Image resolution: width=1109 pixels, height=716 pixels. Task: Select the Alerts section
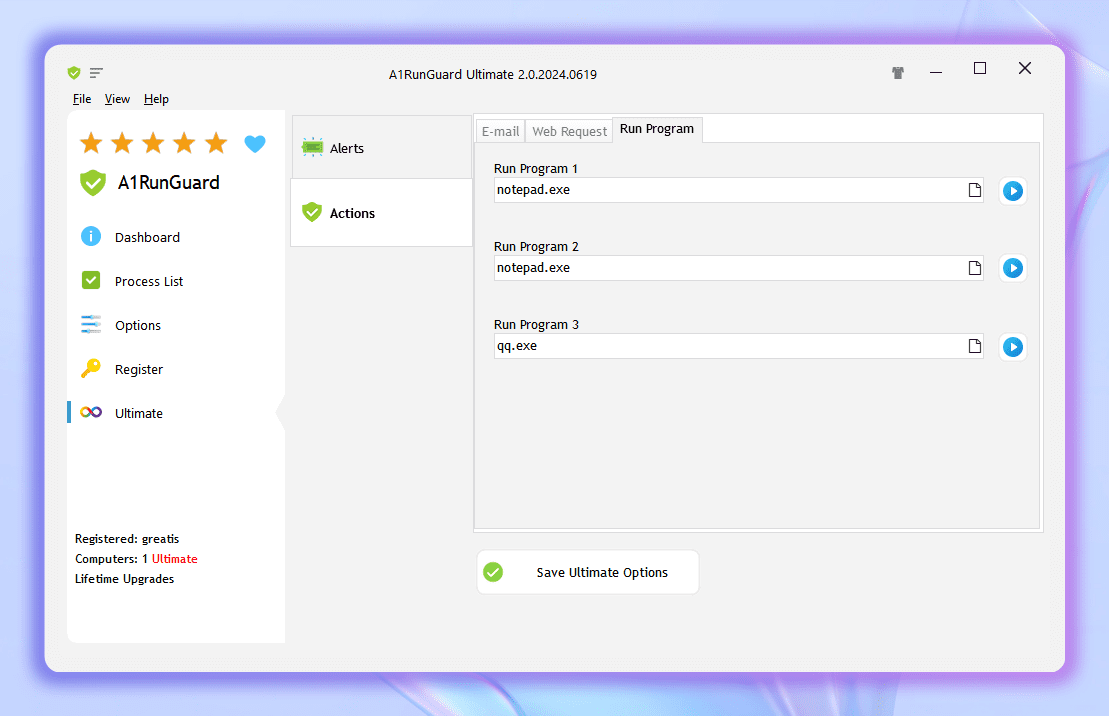click(x=347, y=148)
